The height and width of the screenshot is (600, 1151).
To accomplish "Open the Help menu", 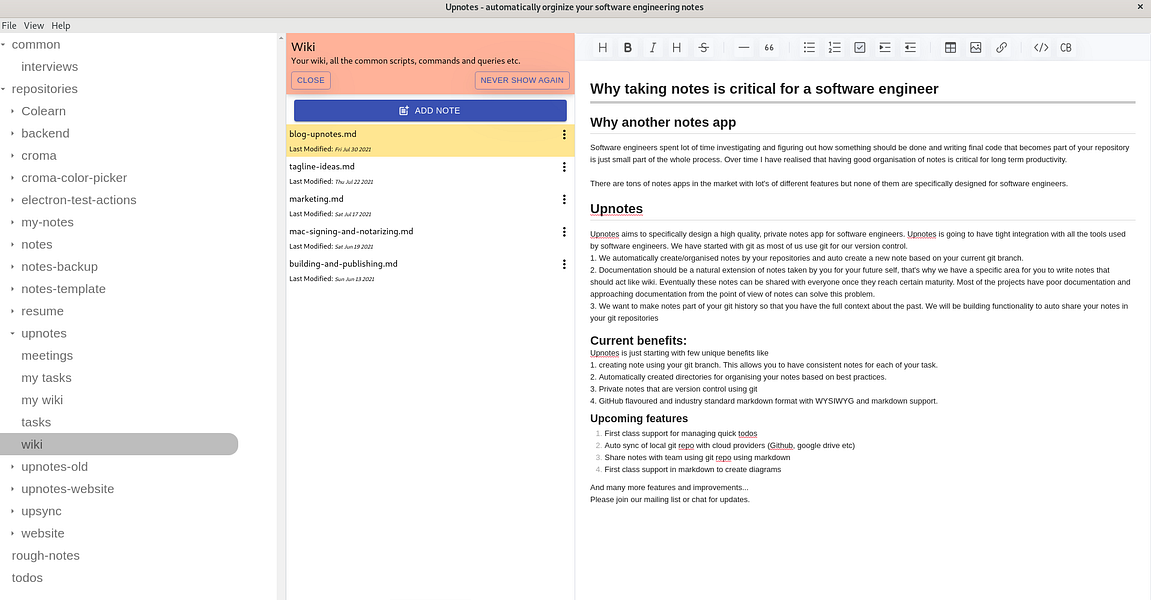I will pyautogui.click(x=61, y=26).
